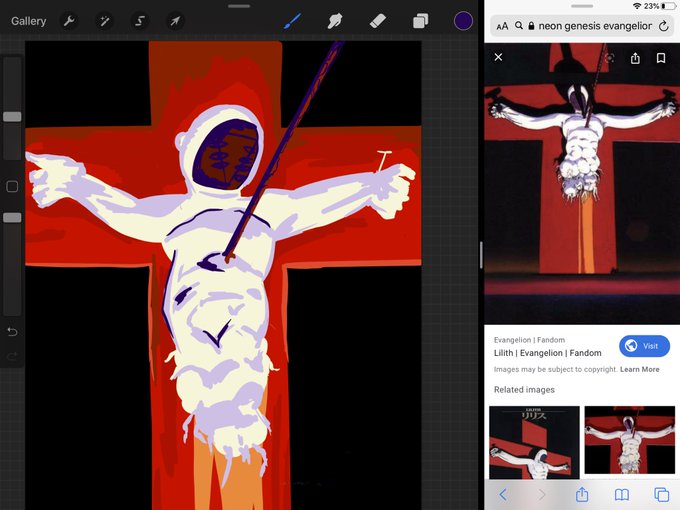Redo the last undone stroke
This screenshot has width=680, height=510.
pos(12,356)
